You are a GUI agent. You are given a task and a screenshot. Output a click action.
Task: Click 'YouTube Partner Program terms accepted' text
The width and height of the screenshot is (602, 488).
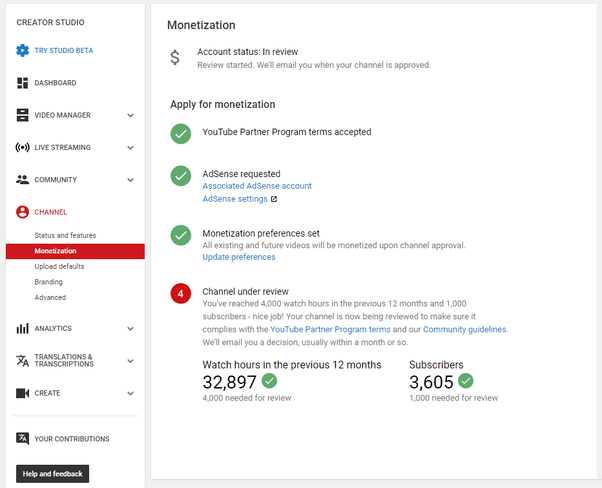287,132
